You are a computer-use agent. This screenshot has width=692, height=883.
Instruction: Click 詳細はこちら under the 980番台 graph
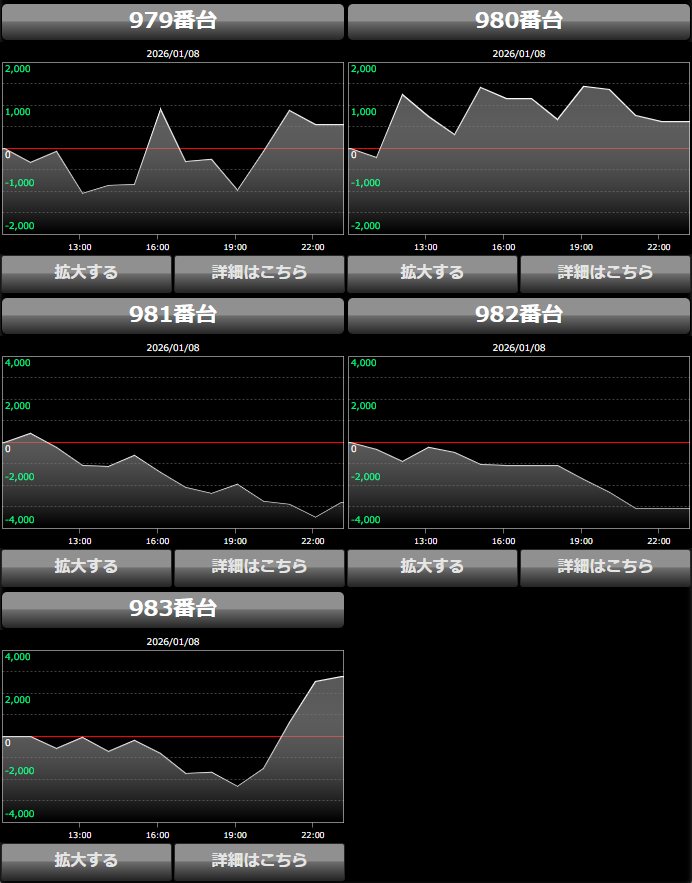pos(605,273)
